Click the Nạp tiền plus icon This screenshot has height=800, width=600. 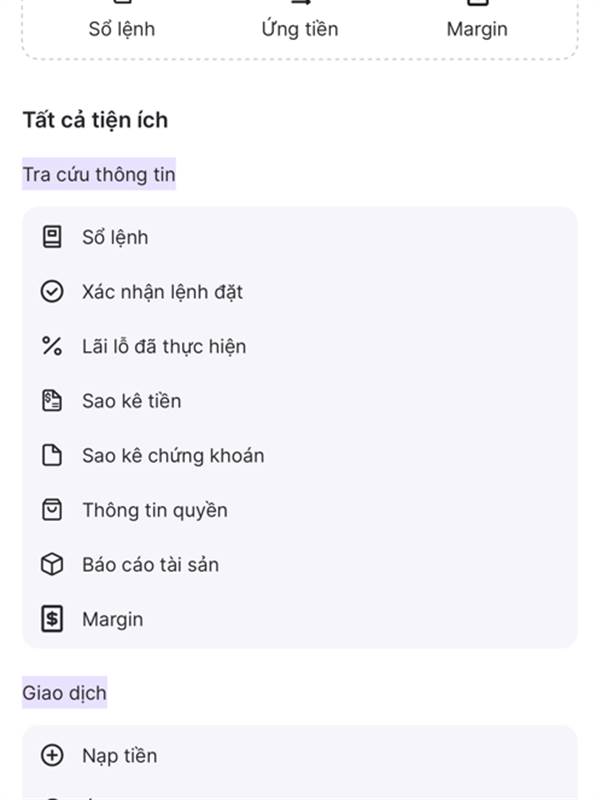tap(51, 756)
